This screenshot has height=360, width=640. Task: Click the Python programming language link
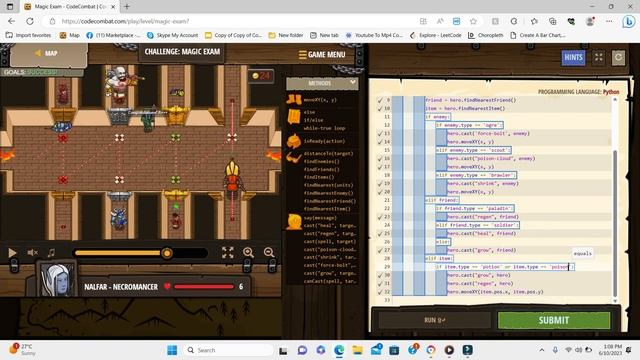pyautogui.click(x=611, y=92)
